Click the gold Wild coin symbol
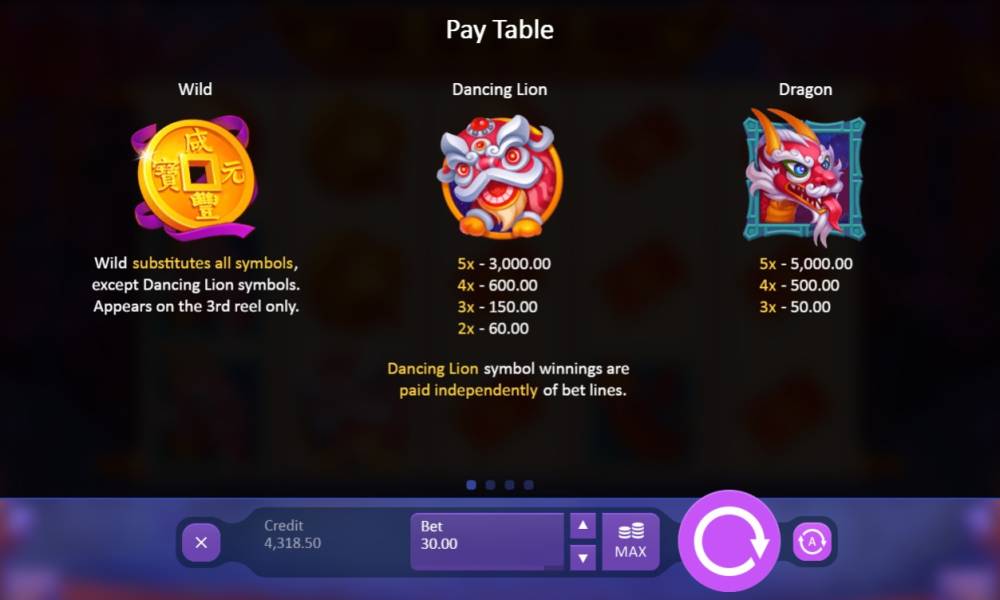1000x600 pixels. point(195,177)
